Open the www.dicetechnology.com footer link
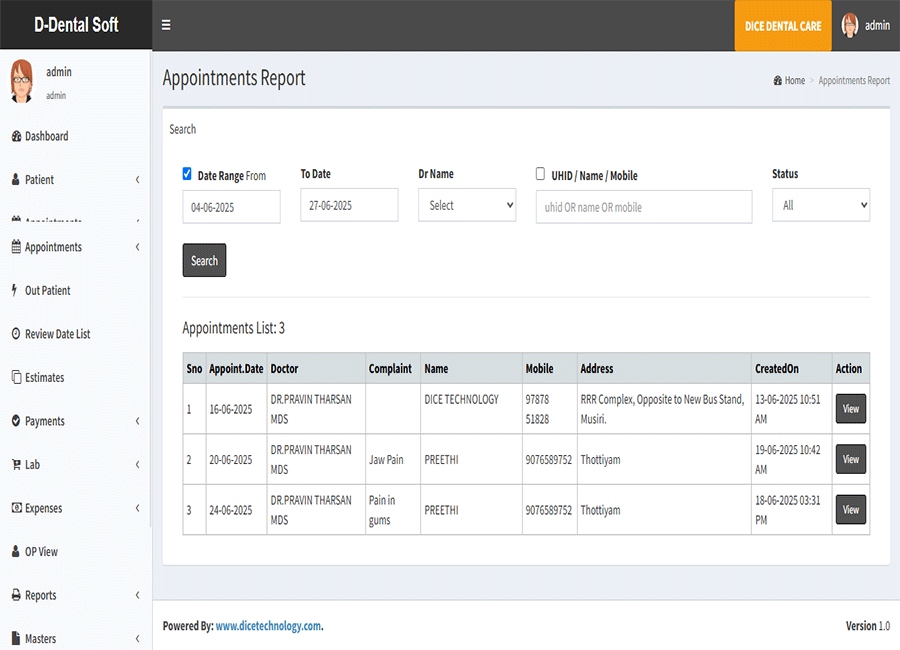Screen dimensions: 900x650 (x=268, y=626)
